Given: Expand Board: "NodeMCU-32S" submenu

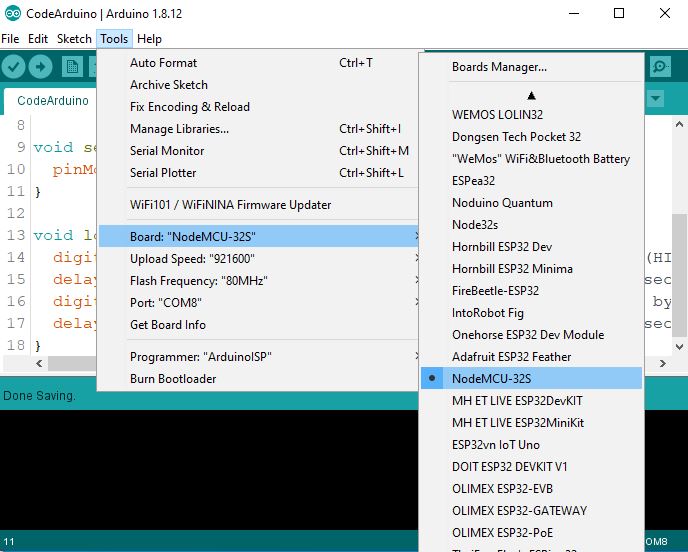Looking at the screenshot, I should coord(258,237).
